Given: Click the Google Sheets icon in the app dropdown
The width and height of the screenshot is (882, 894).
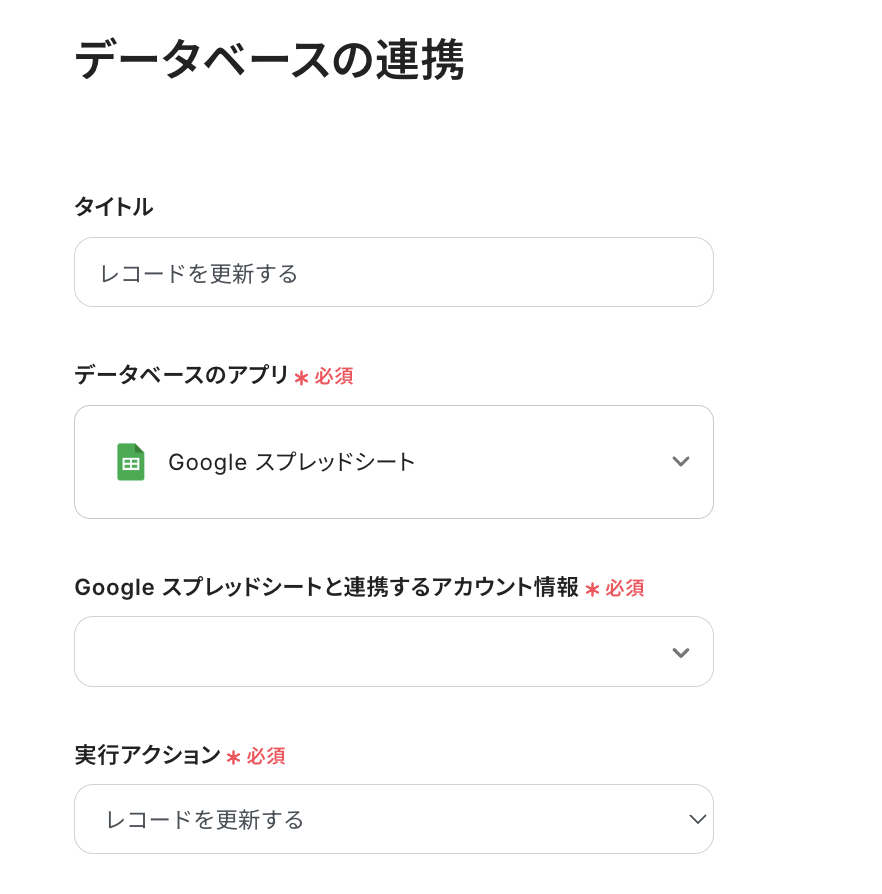Looking at the screenshot, I should 131,462.
